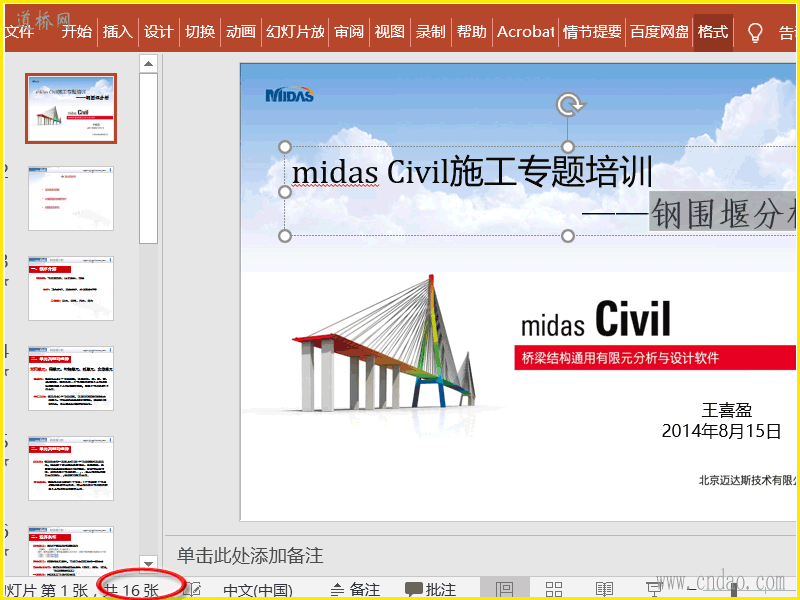The width and height of the screenshot is (800, 600).
Task: Go to the 切换 ribbon tab
Action: pos(200,32)
